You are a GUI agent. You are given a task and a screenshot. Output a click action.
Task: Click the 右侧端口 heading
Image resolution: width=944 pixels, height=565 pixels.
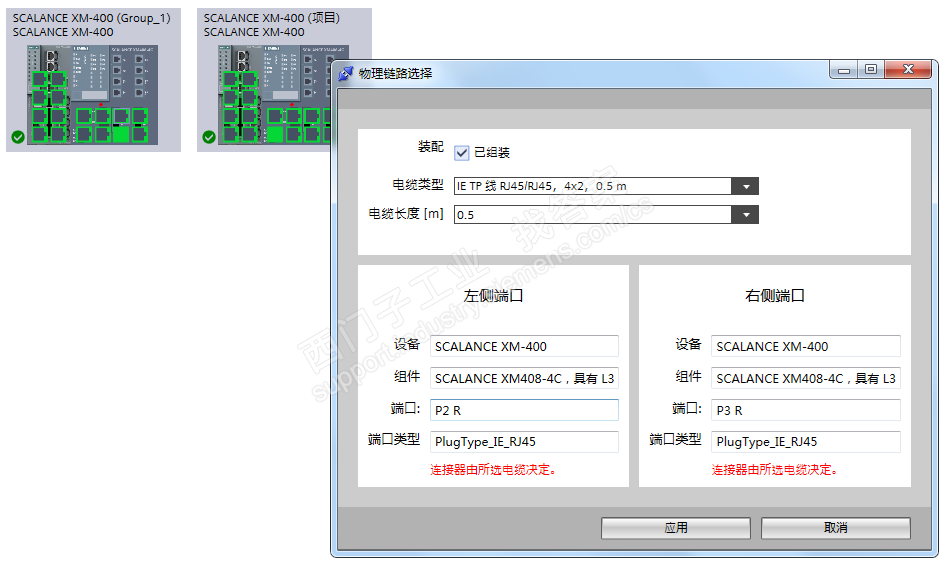coord(775,296)
